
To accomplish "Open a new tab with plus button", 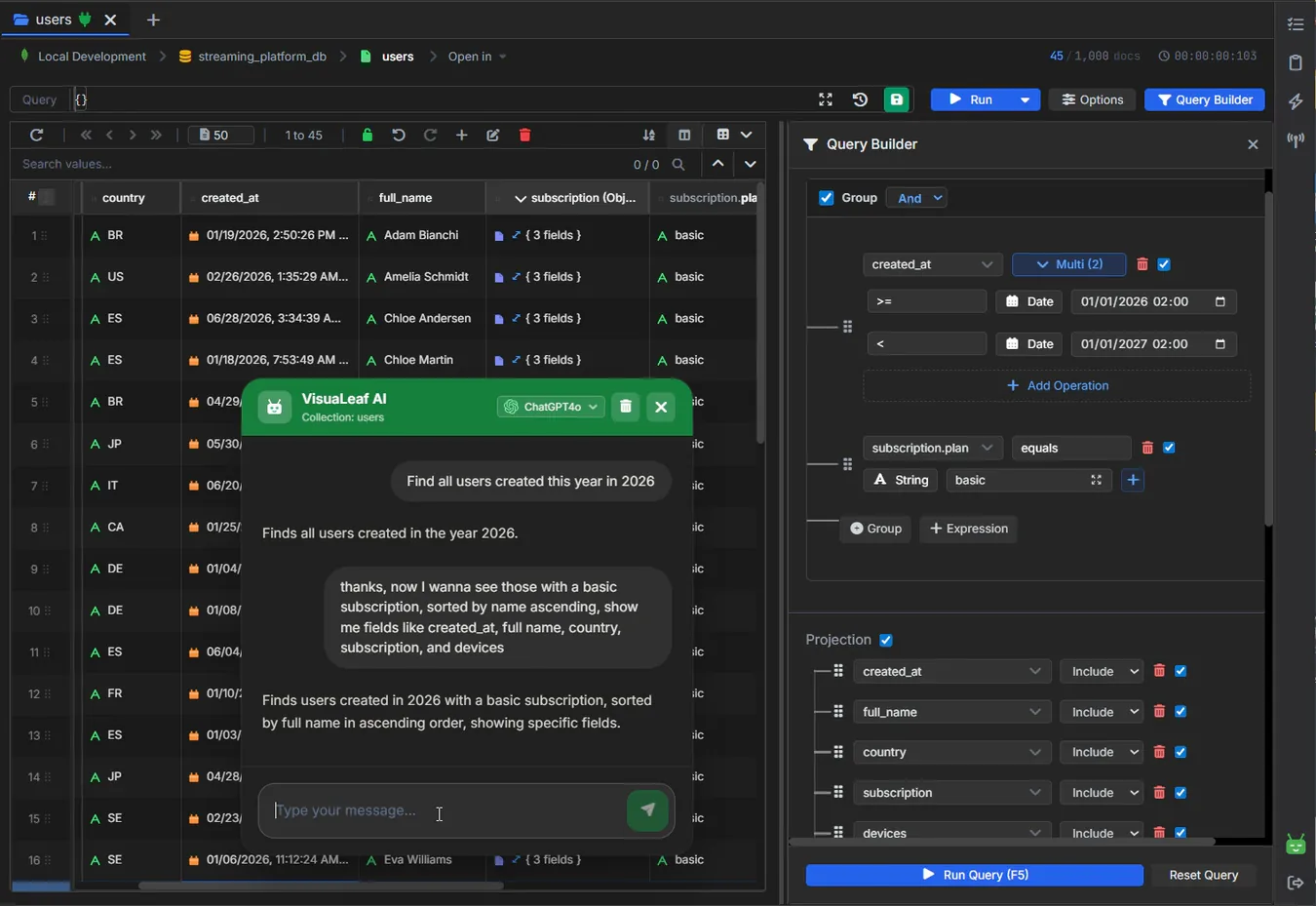I will (153, 20).
